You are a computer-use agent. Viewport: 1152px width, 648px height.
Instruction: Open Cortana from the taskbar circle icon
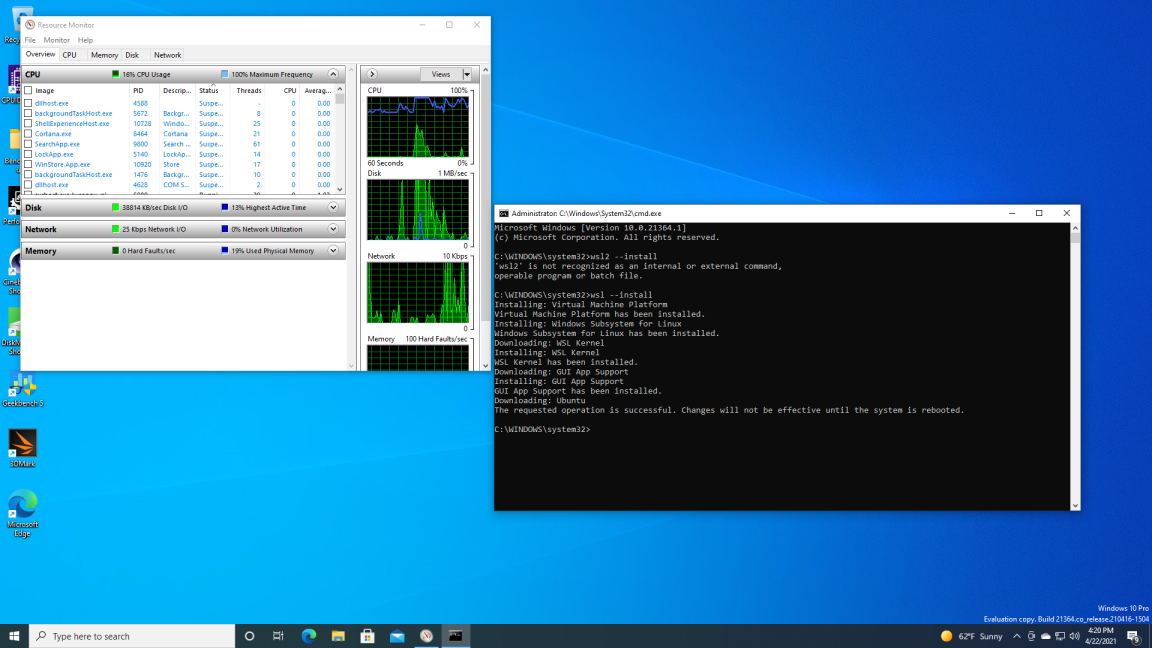point(249,636)
